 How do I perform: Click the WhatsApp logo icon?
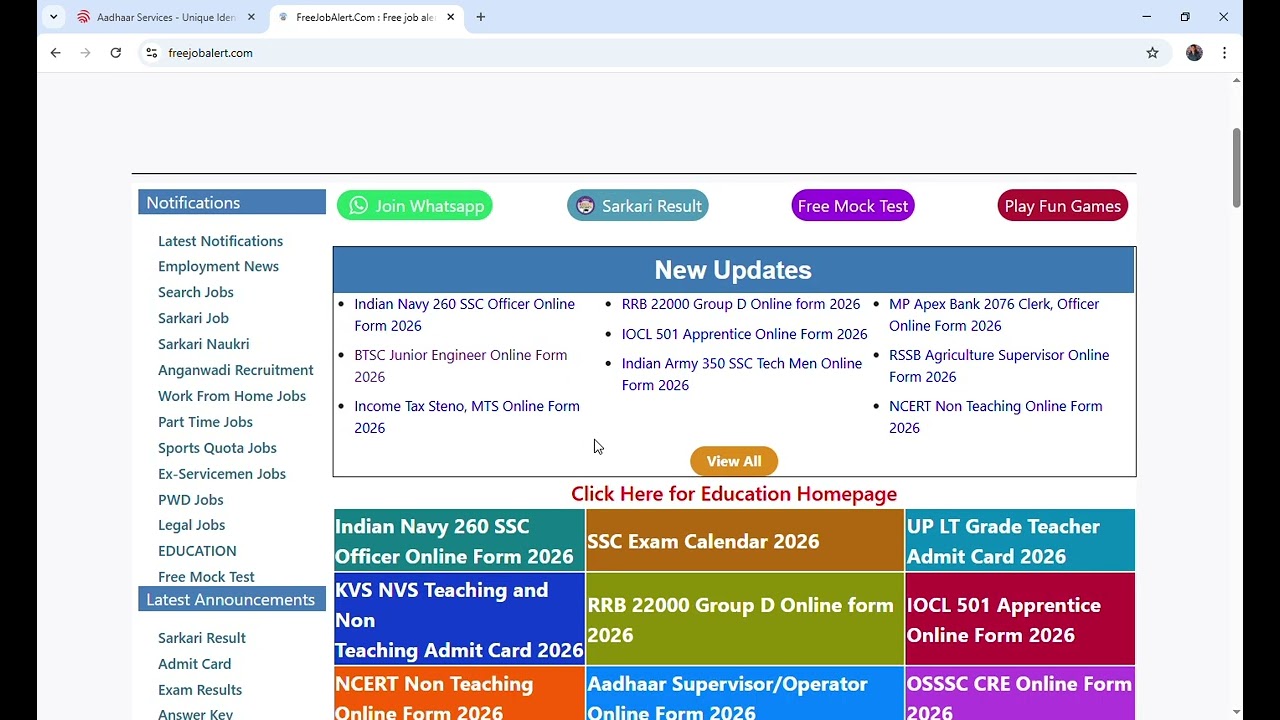359,206
